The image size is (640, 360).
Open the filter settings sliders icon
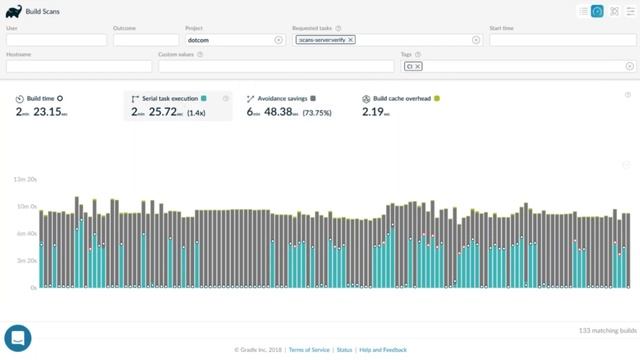tap(631, 11)
